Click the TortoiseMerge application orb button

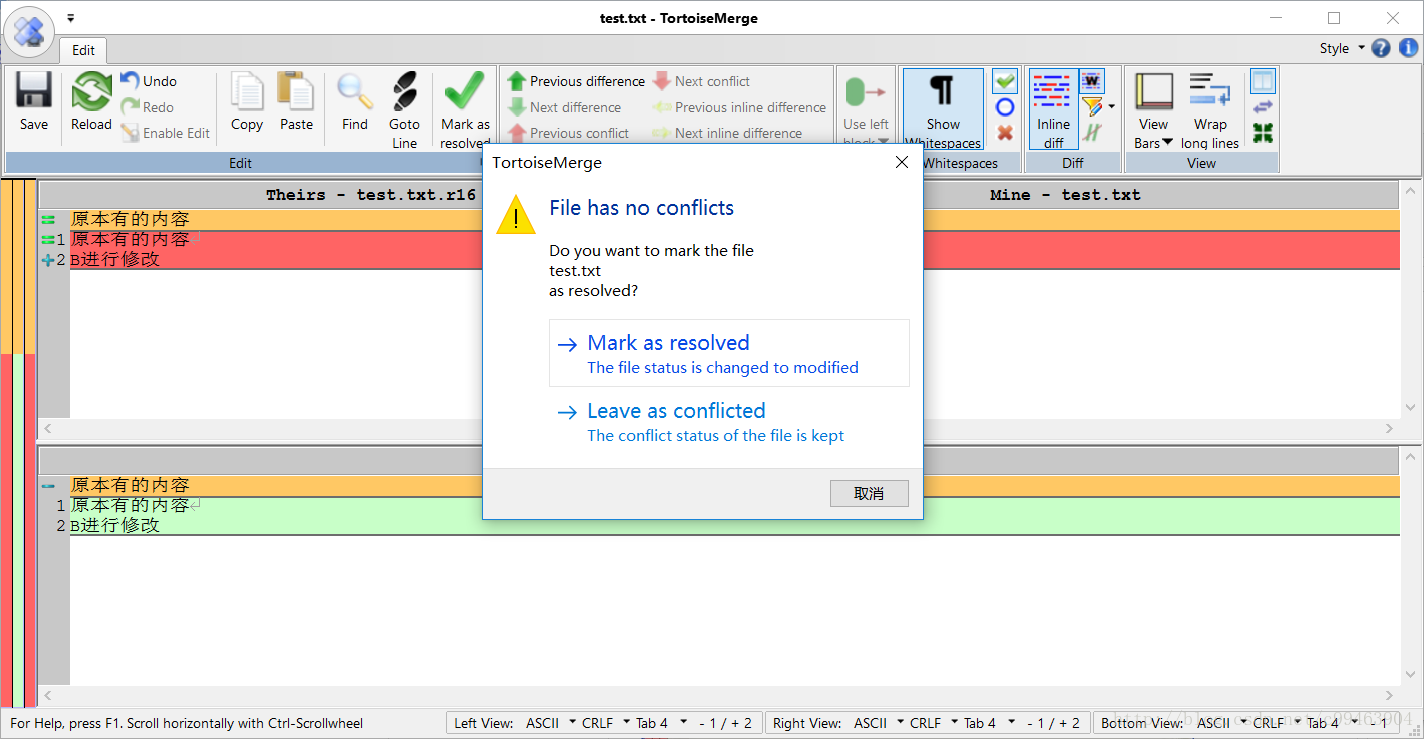[30, 32]
